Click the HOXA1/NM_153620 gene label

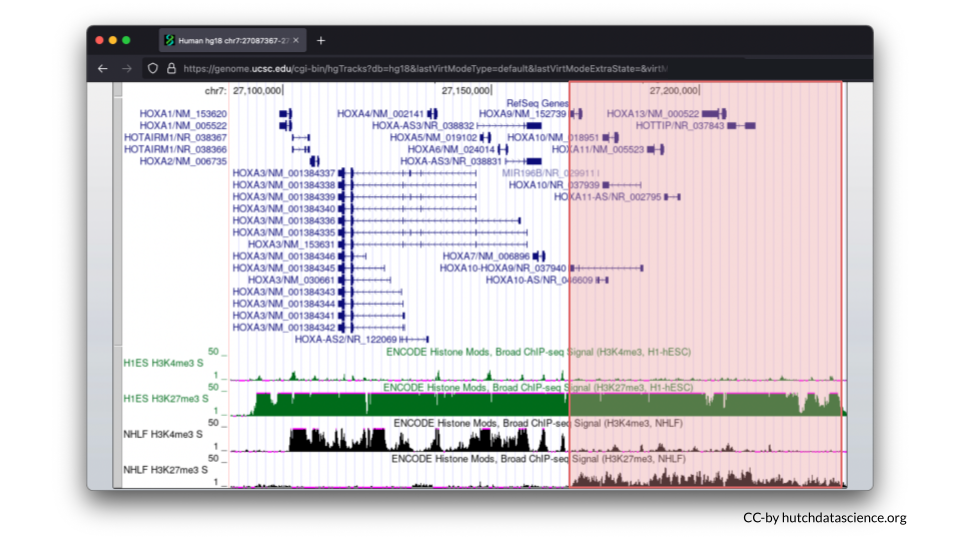tap(183, 114)
